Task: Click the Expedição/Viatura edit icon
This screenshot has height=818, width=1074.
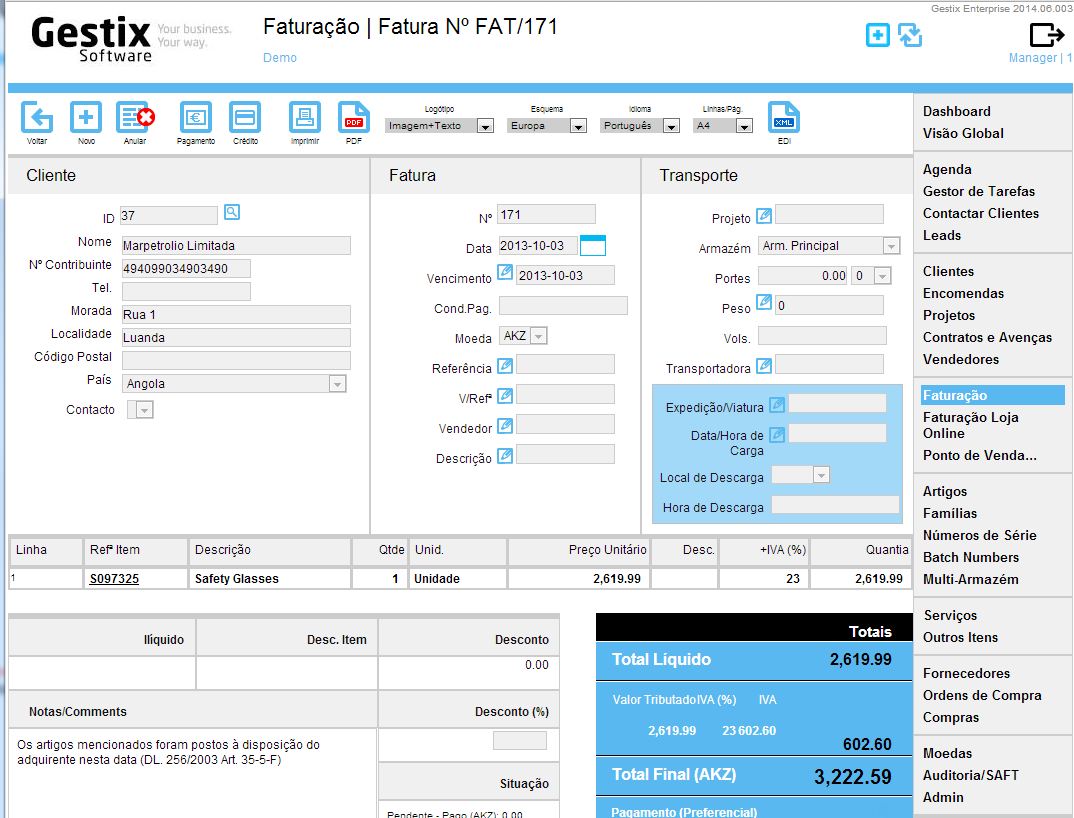Action: [777, 405]
